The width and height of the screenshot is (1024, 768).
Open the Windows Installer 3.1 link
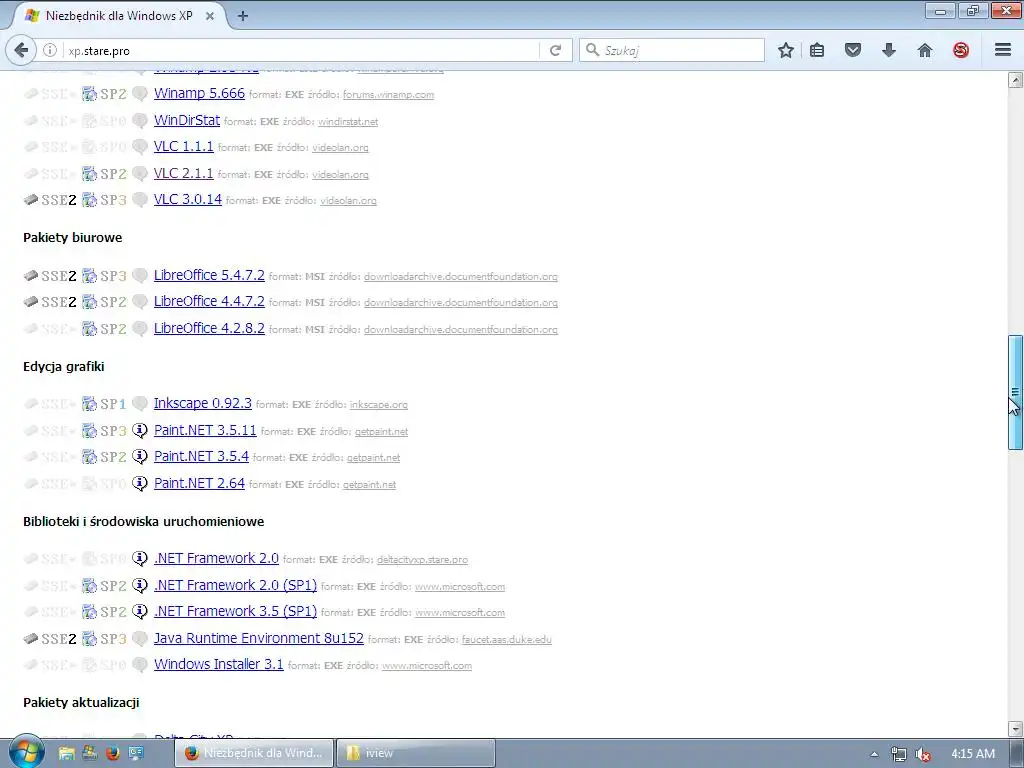click(219, 664)
